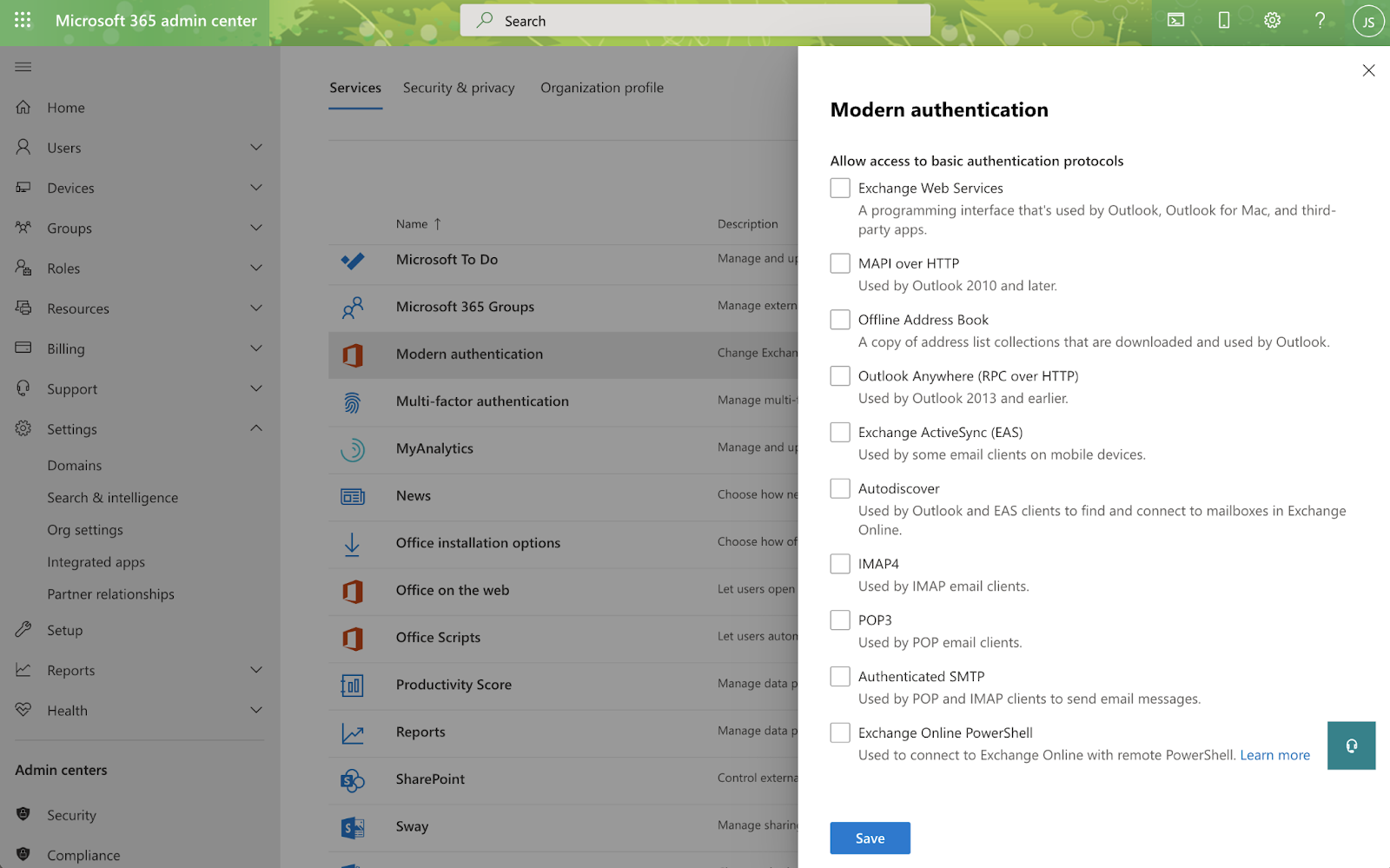
Task: Expand the Devices menu chevron
Action: (x=256, y=187)
